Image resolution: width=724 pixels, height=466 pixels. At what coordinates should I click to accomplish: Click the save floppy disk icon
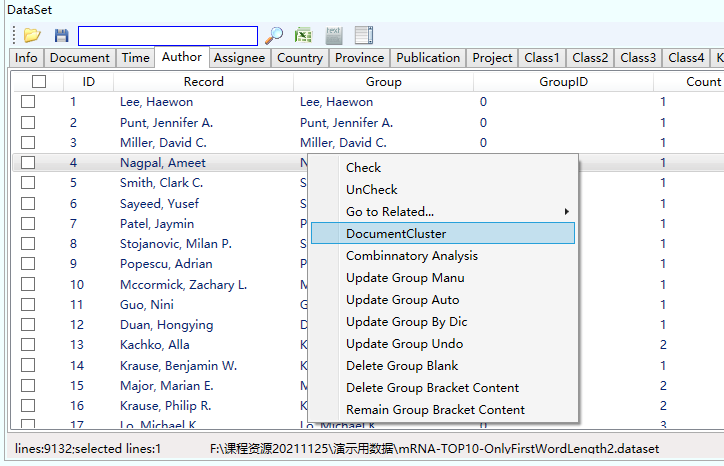61,35
